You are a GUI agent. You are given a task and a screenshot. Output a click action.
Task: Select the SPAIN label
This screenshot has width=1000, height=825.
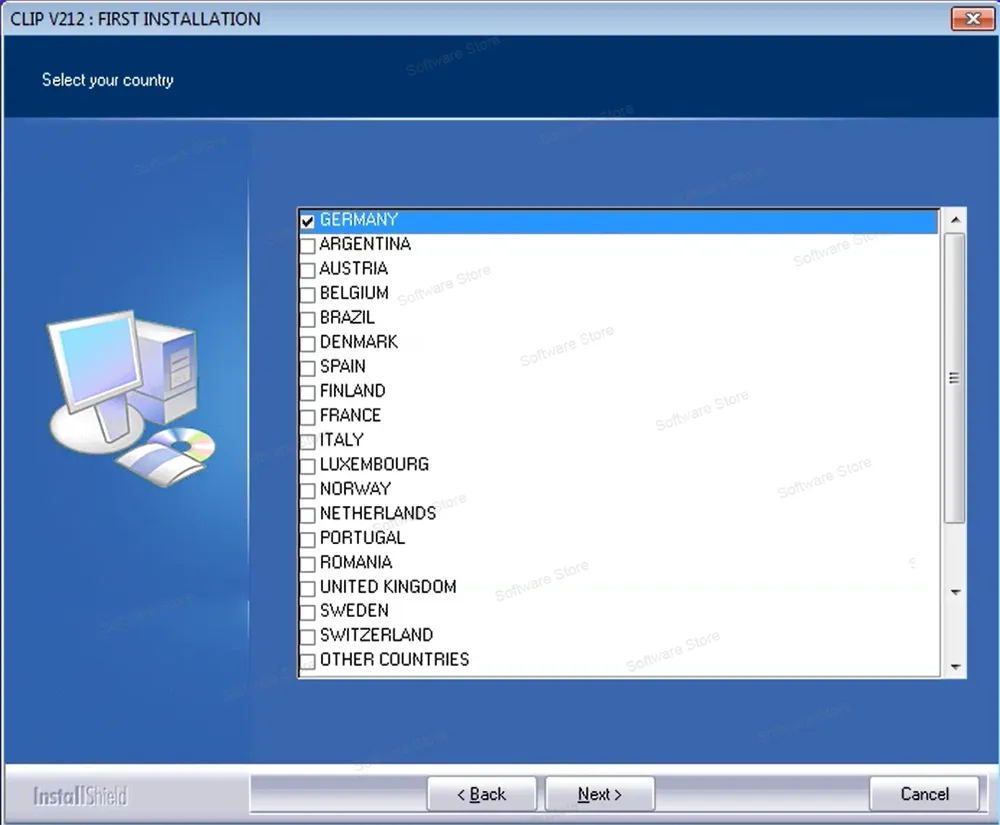[343, 367]
